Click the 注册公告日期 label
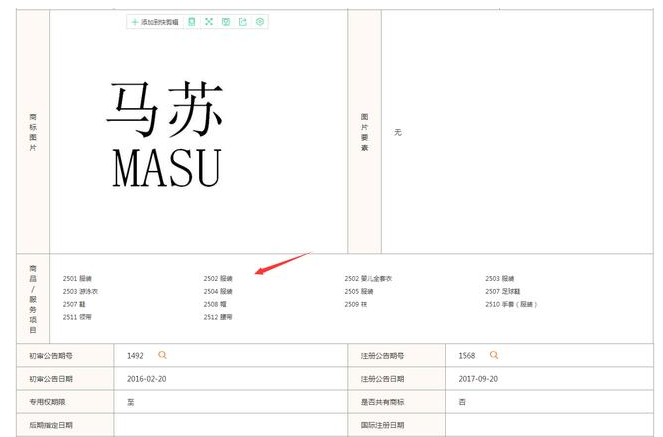663x437 pixels. 382,379
